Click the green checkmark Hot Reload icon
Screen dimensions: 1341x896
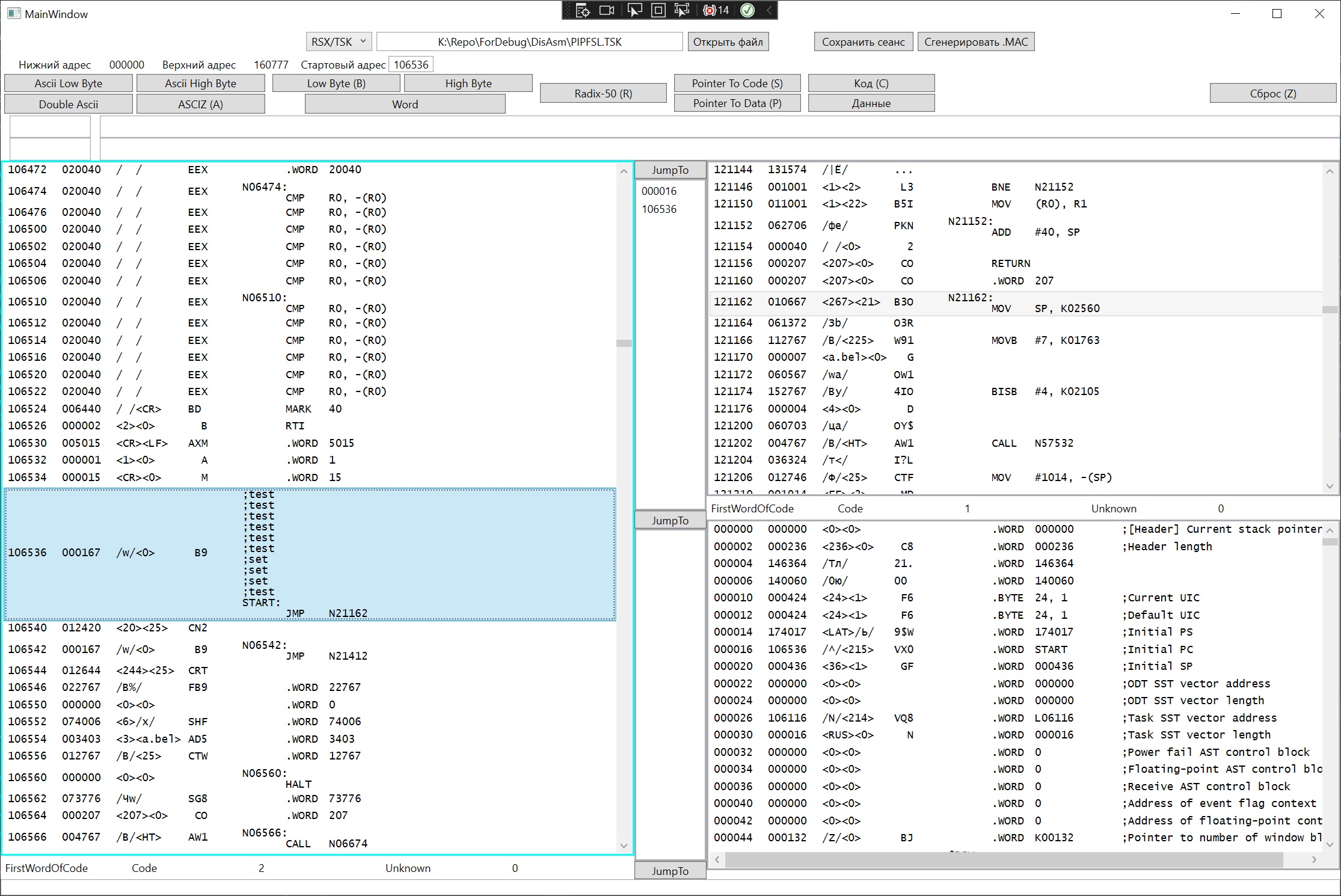coord(747,10)
